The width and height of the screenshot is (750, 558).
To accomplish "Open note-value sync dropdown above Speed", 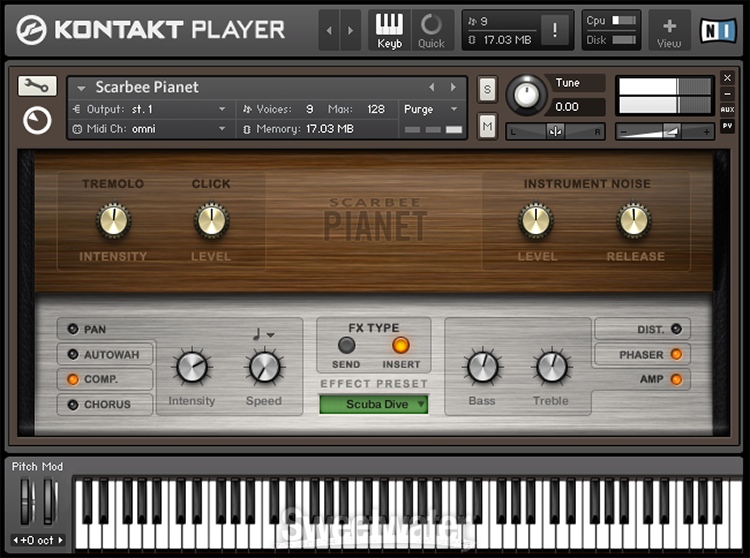I will pyautogui.click(x=264, y=334).
